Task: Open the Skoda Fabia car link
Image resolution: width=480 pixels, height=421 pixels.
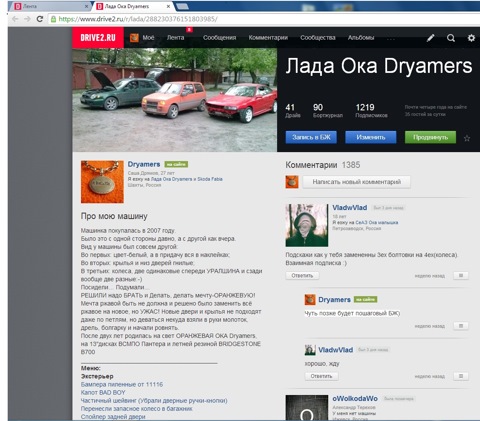Action: click(210, 179)
